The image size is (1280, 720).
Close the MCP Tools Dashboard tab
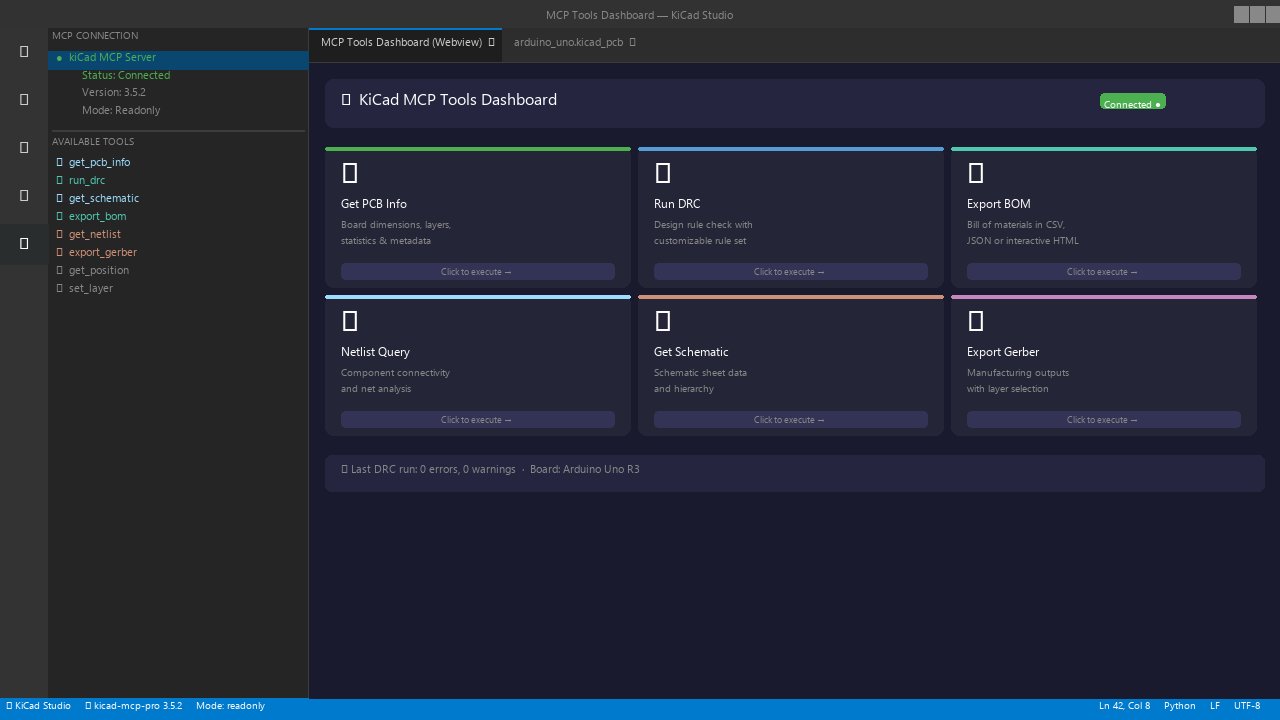click(492, 43)
